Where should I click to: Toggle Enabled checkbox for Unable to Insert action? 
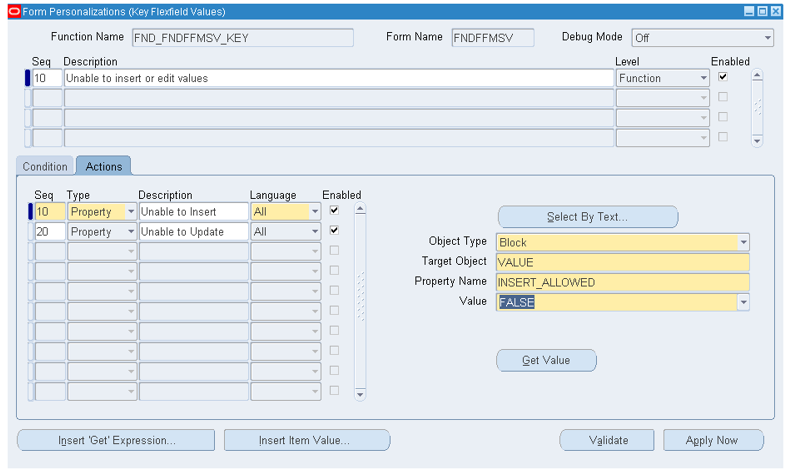click(x=334, y=210)
